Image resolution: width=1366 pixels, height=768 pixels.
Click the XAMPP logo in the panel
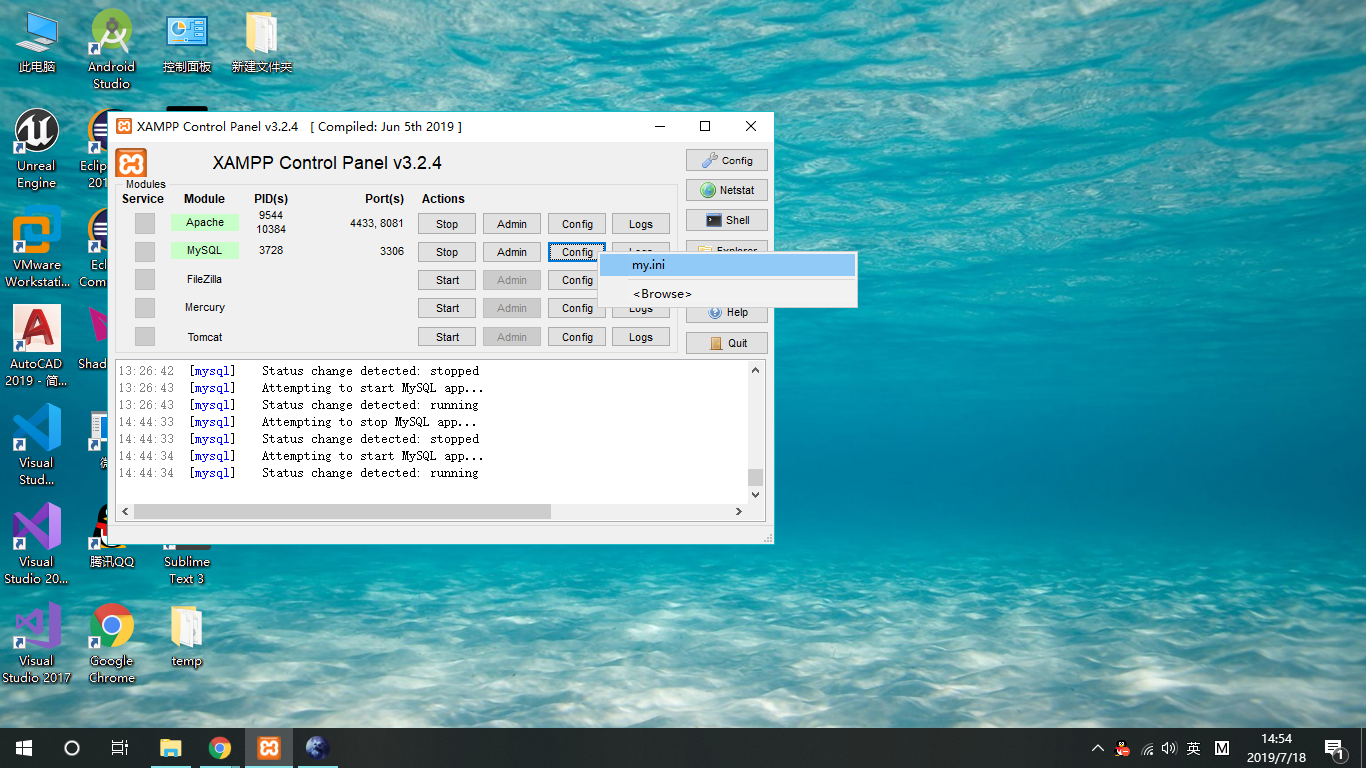[131, 162]
